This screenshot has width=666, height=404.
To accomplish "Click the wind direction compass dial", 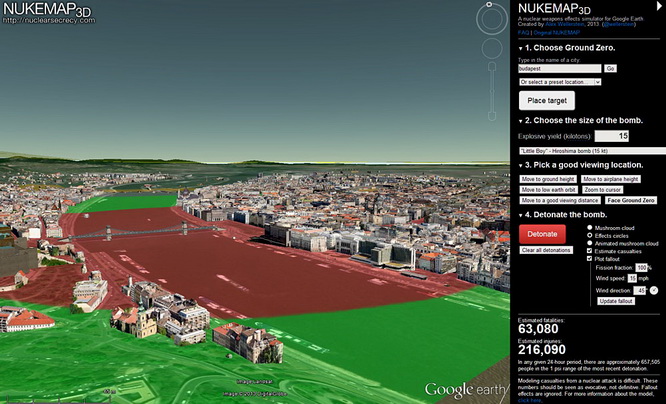I will pyautogui.click(x=654, y=291).
